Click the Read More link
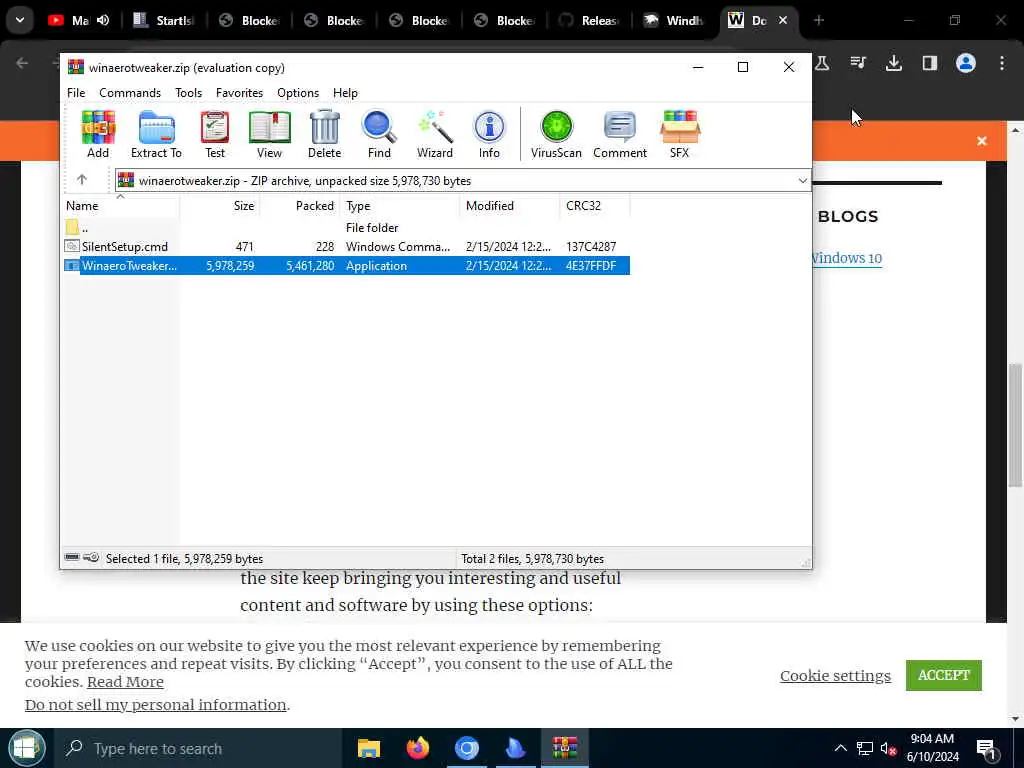 coord(125,682)
